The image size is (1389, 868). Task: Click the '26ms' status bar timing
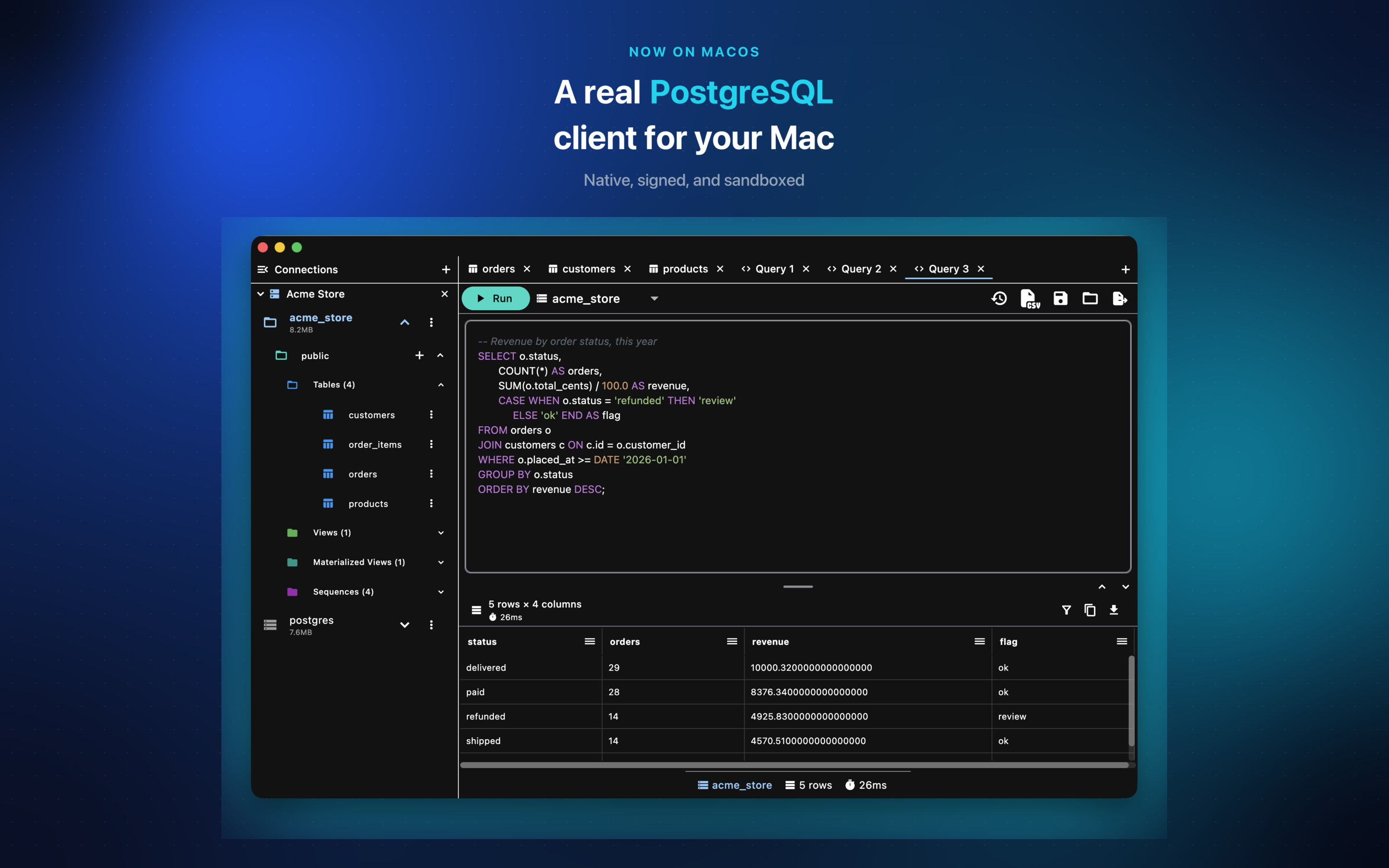click(x=866, y=786)
